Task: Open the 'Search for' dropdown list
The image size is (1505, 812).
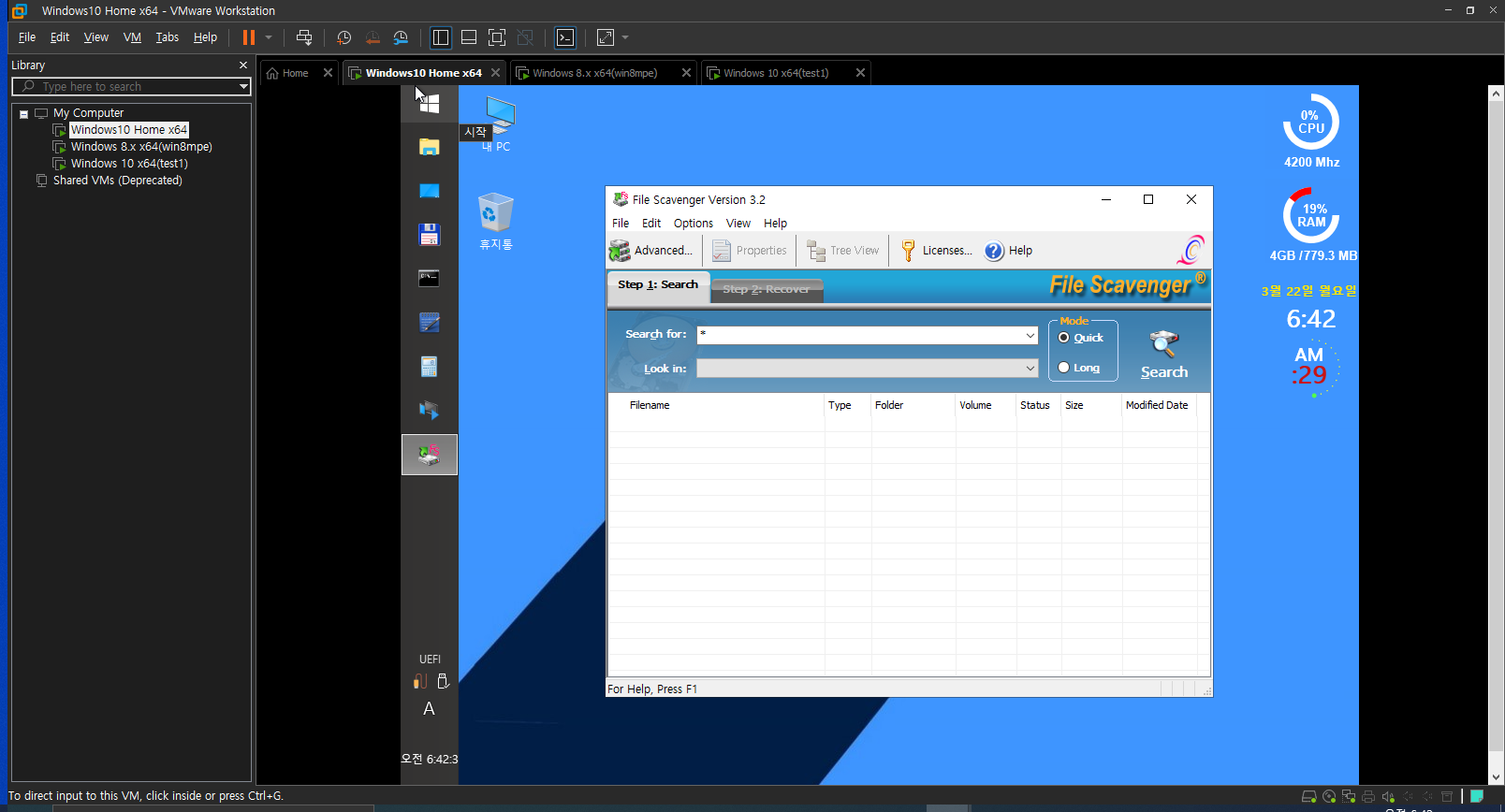Action: 1030,335
